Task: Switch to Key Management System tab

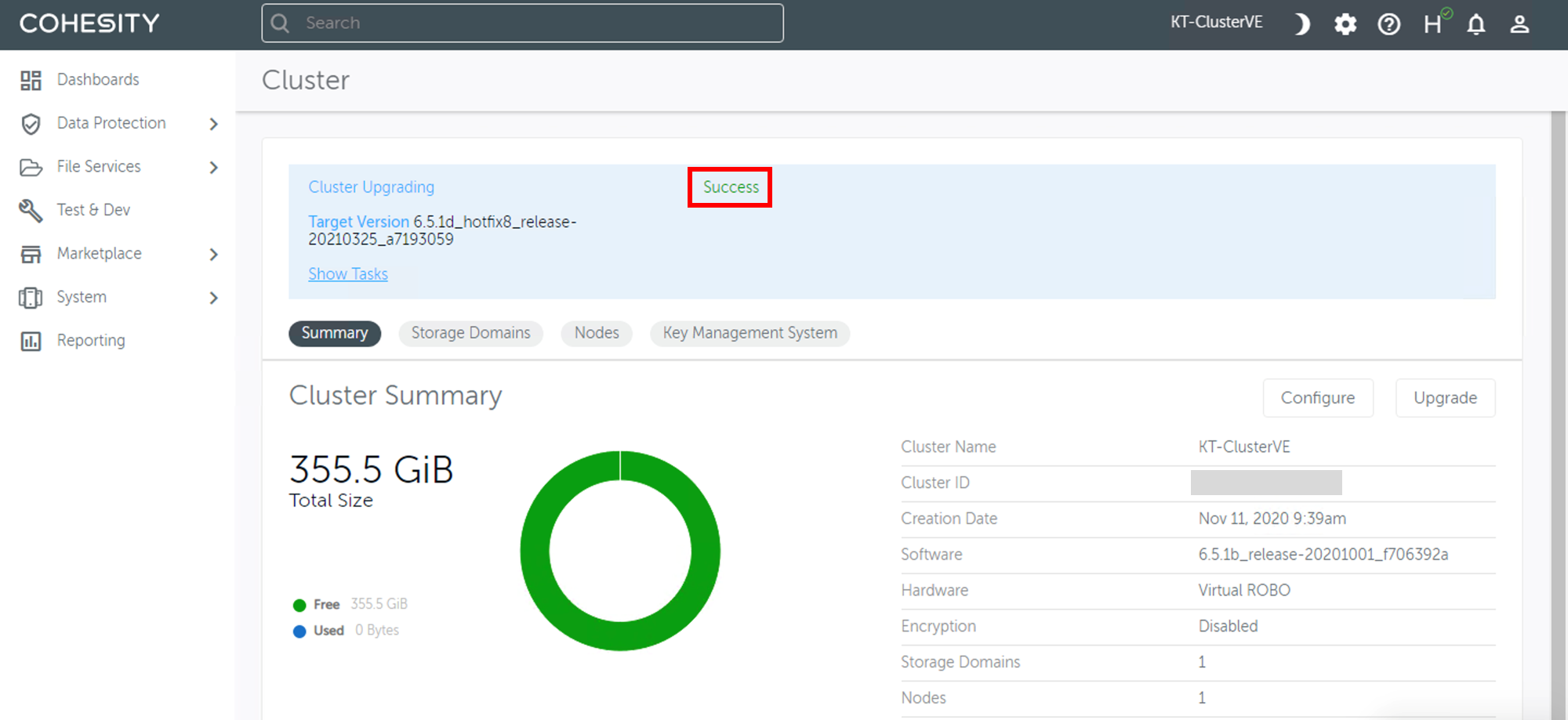Action: click(x=750, y=333)
